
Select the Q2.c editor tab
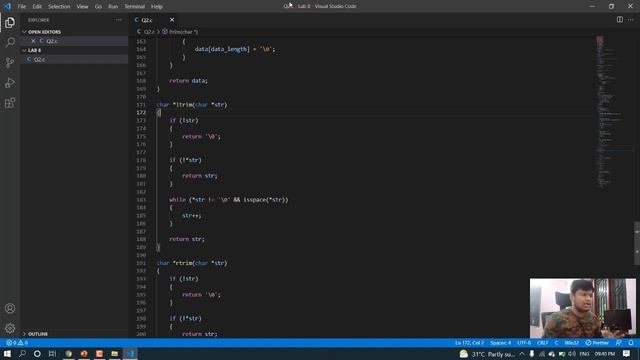point(154,20)
